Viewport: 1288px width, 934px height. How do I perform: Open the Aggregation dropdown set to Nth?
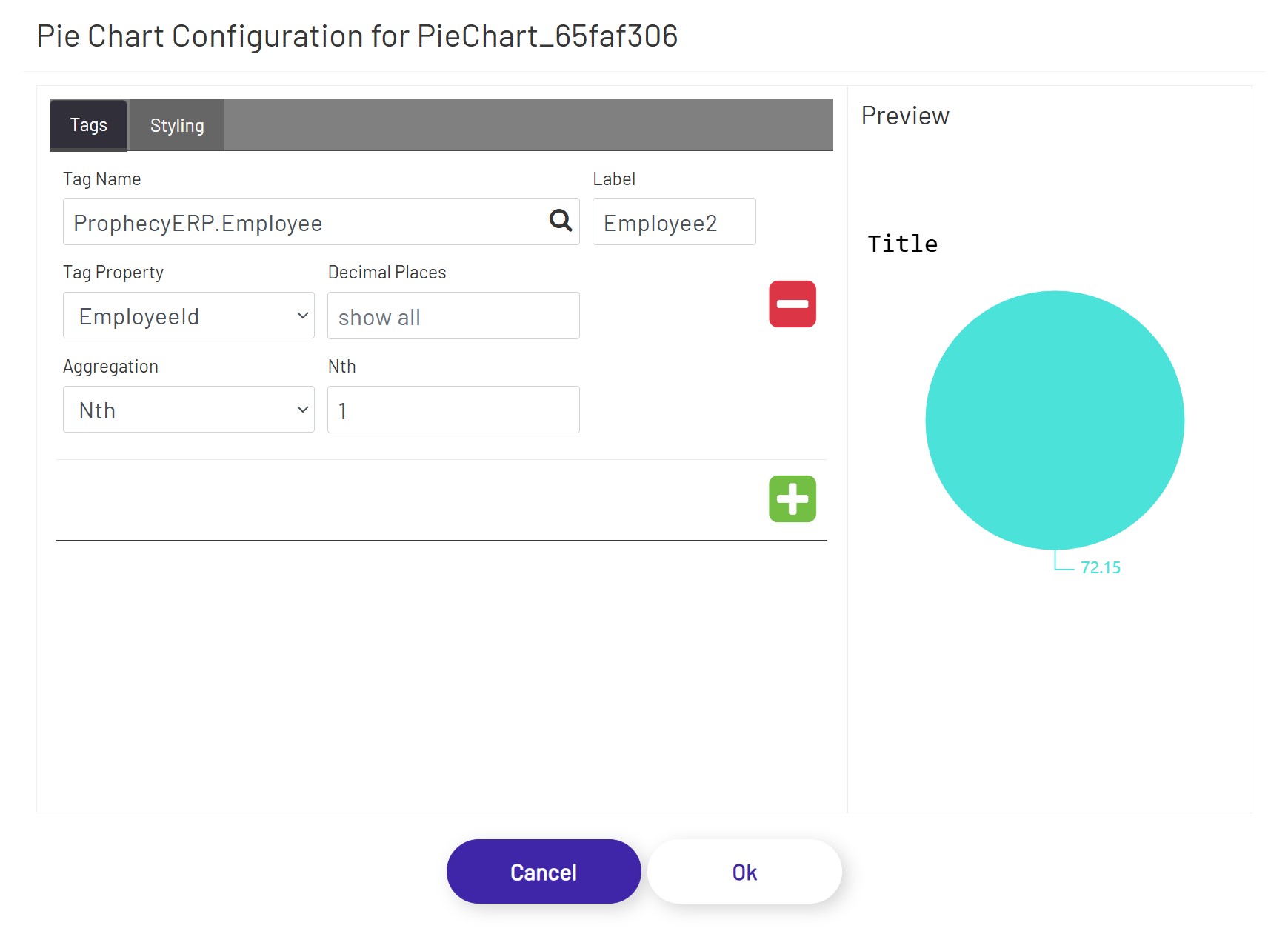click(x=187, y=409)
